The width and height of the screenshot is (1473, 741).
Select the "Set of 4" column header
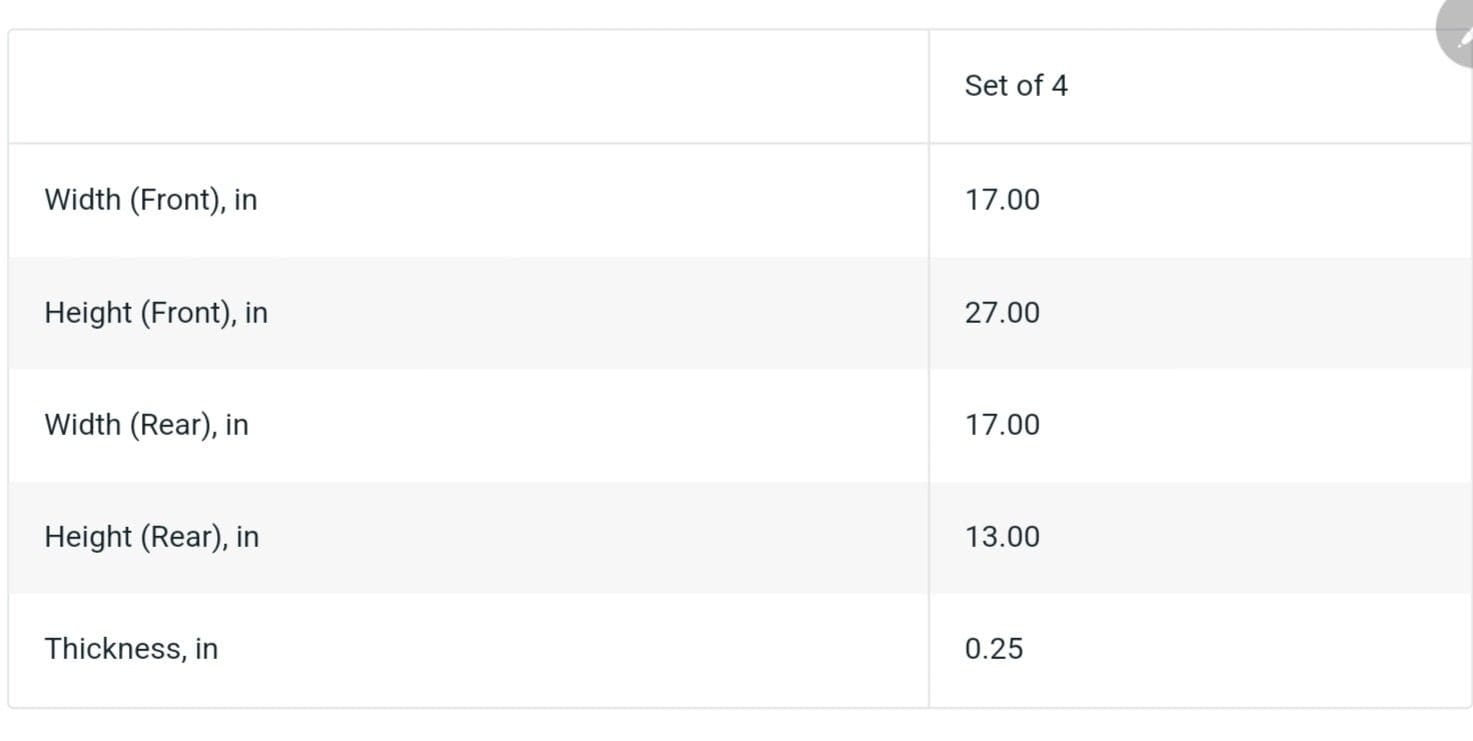(1016, 86)
